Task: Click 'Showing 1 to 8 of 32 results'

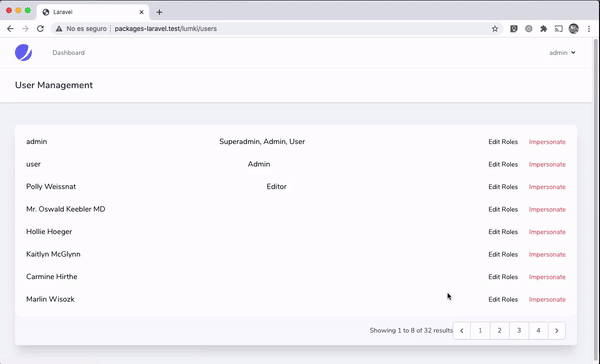Action: [x=411, y=330]
